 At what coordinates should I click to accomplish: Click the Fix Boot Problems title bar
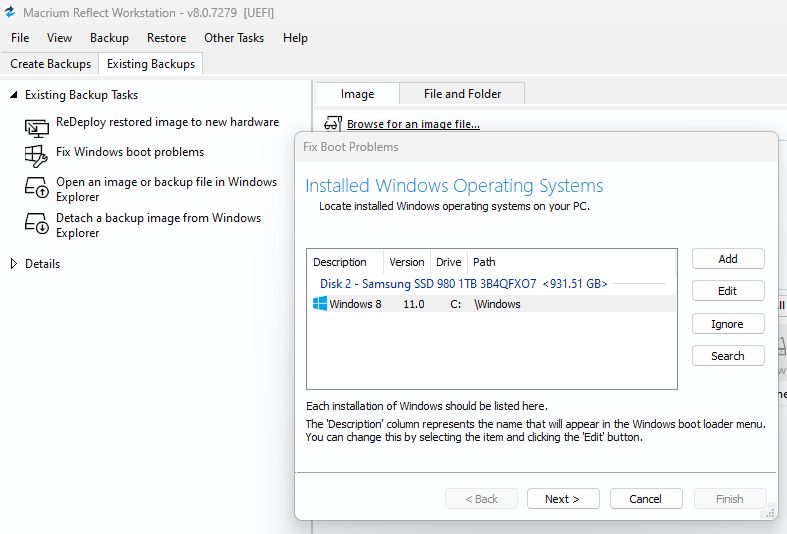click(536, 147)
